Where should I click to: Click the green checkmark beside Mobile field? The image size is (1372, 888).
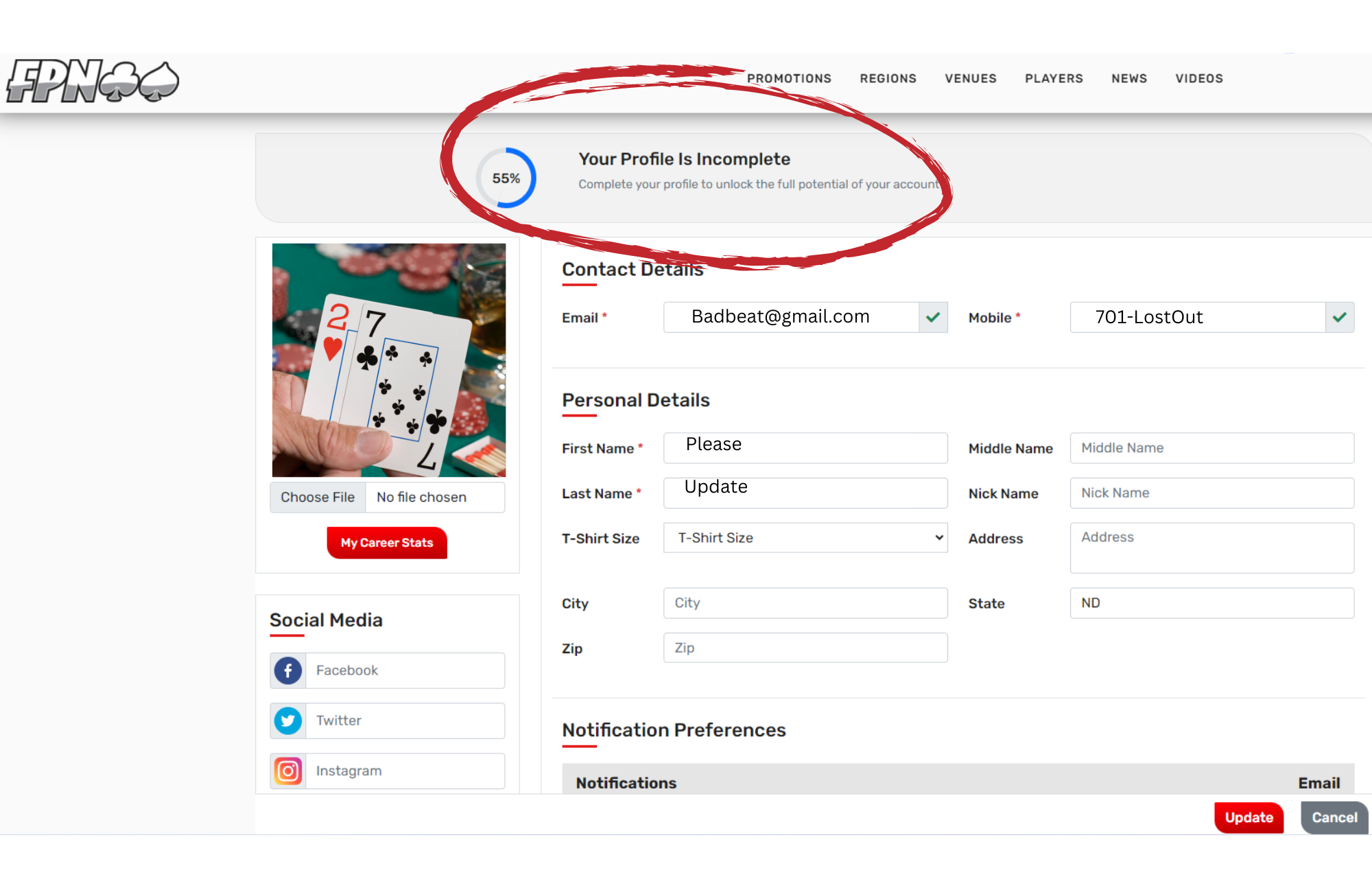(x=1339, y=317)
